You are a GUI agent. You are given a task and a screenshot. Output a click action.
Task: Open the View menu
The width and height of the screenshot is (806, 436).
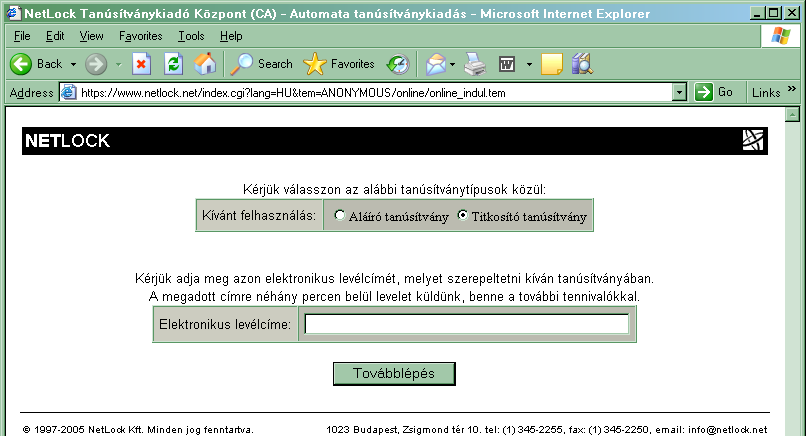91,36
